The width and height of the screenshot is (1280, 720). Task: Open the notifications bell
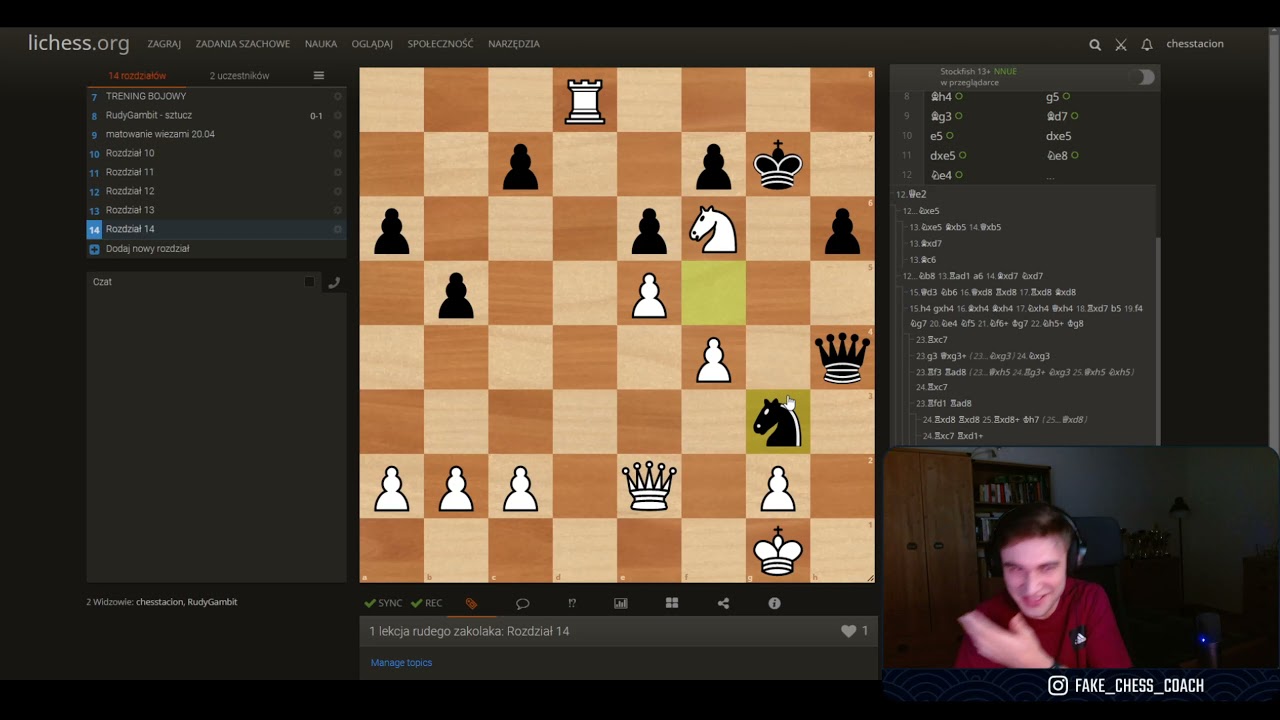click(1147, 44)
